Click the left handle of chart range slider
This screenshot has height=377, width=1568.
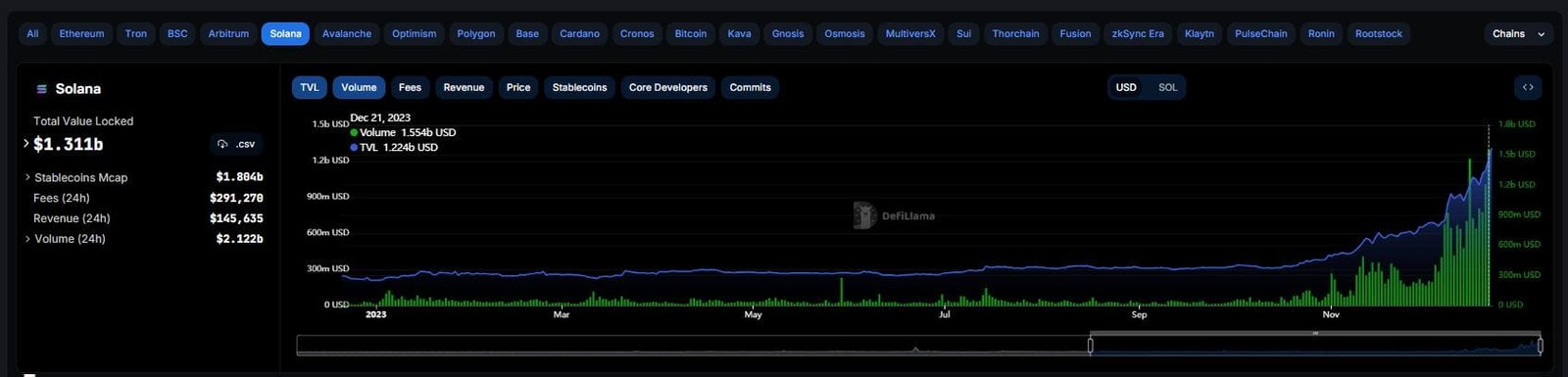1090,346
